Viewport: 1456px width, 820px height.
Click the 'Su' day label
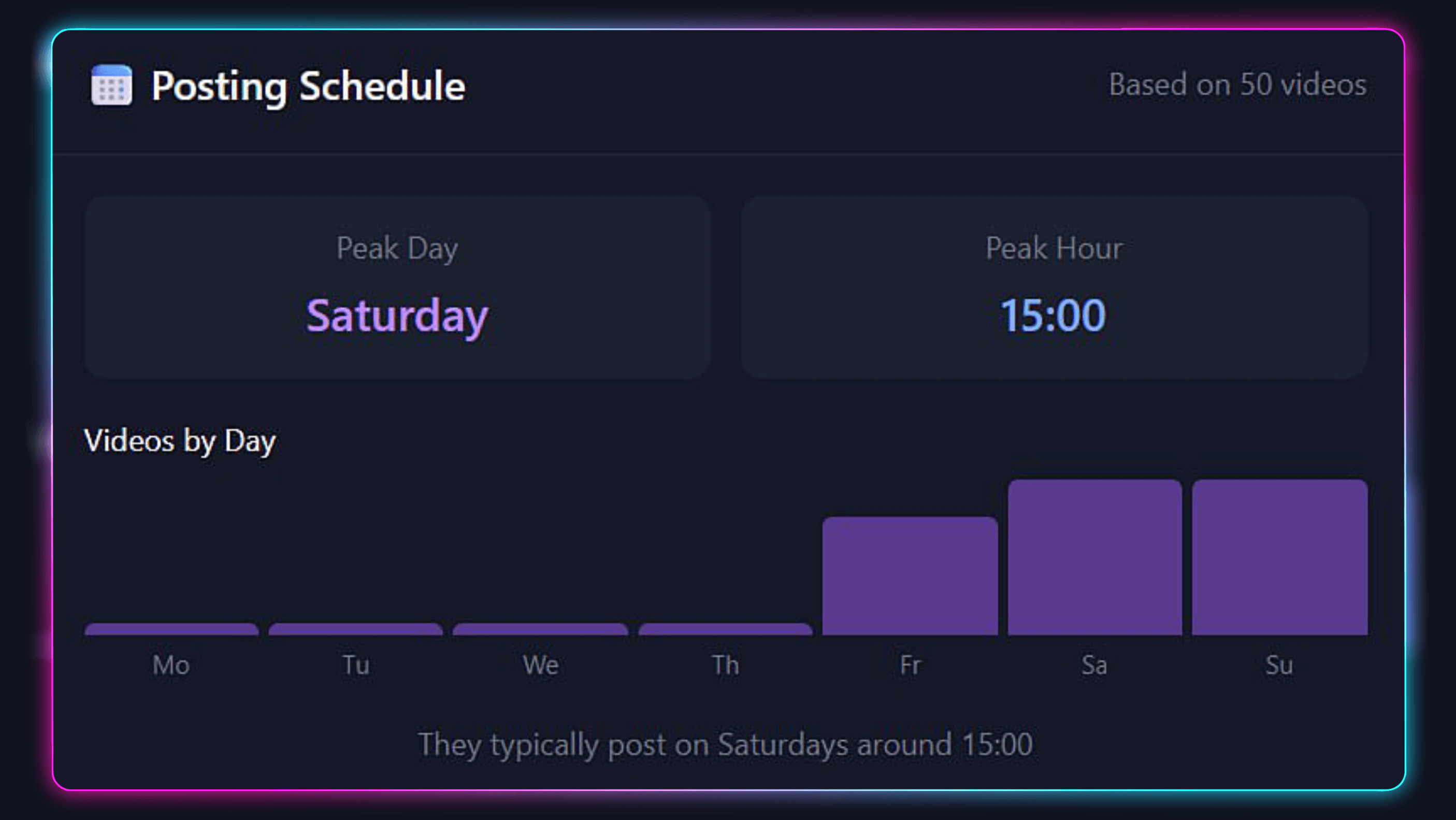1279,665
